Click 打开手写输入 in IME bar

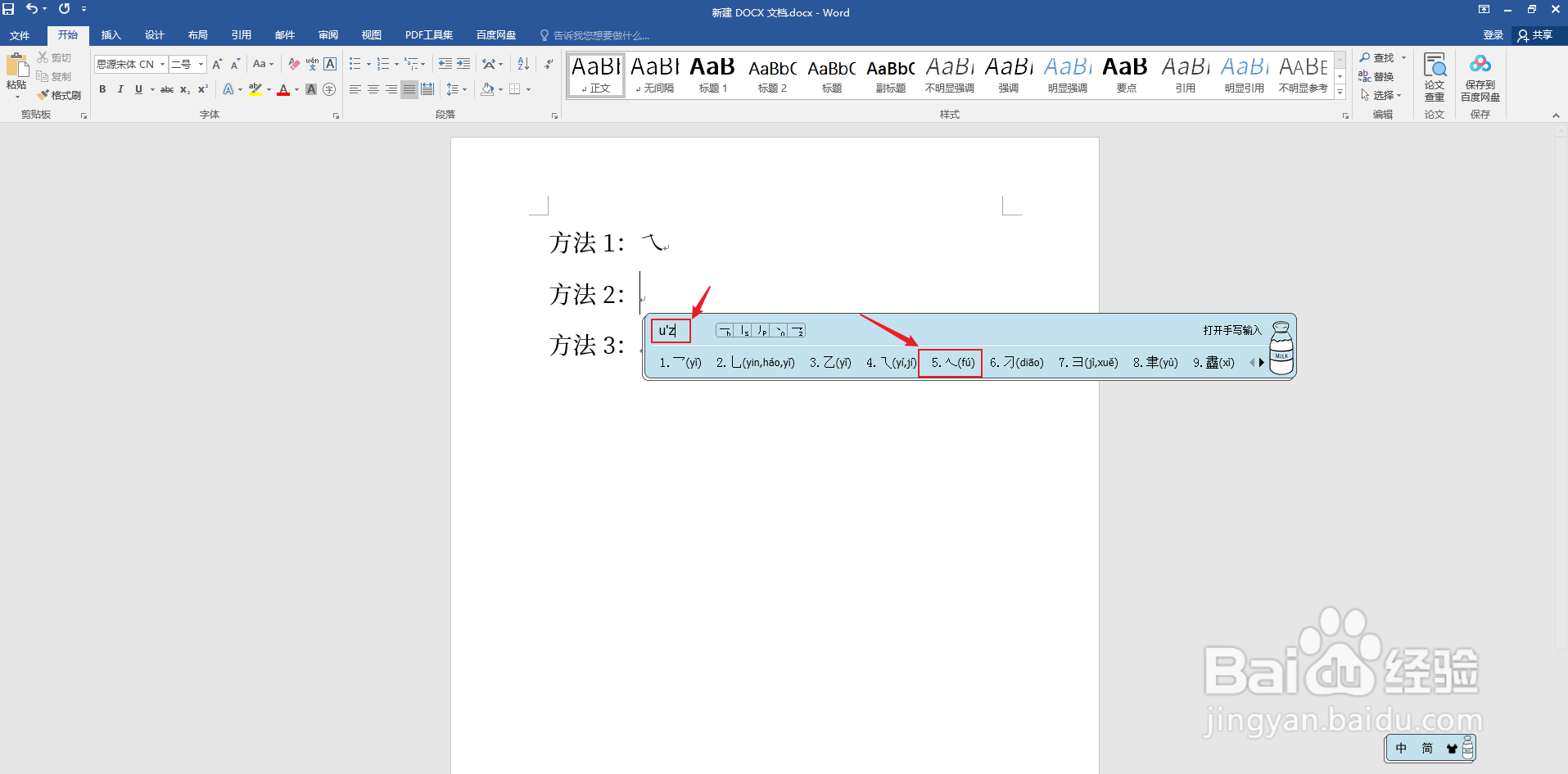(x=1232, y=330)
